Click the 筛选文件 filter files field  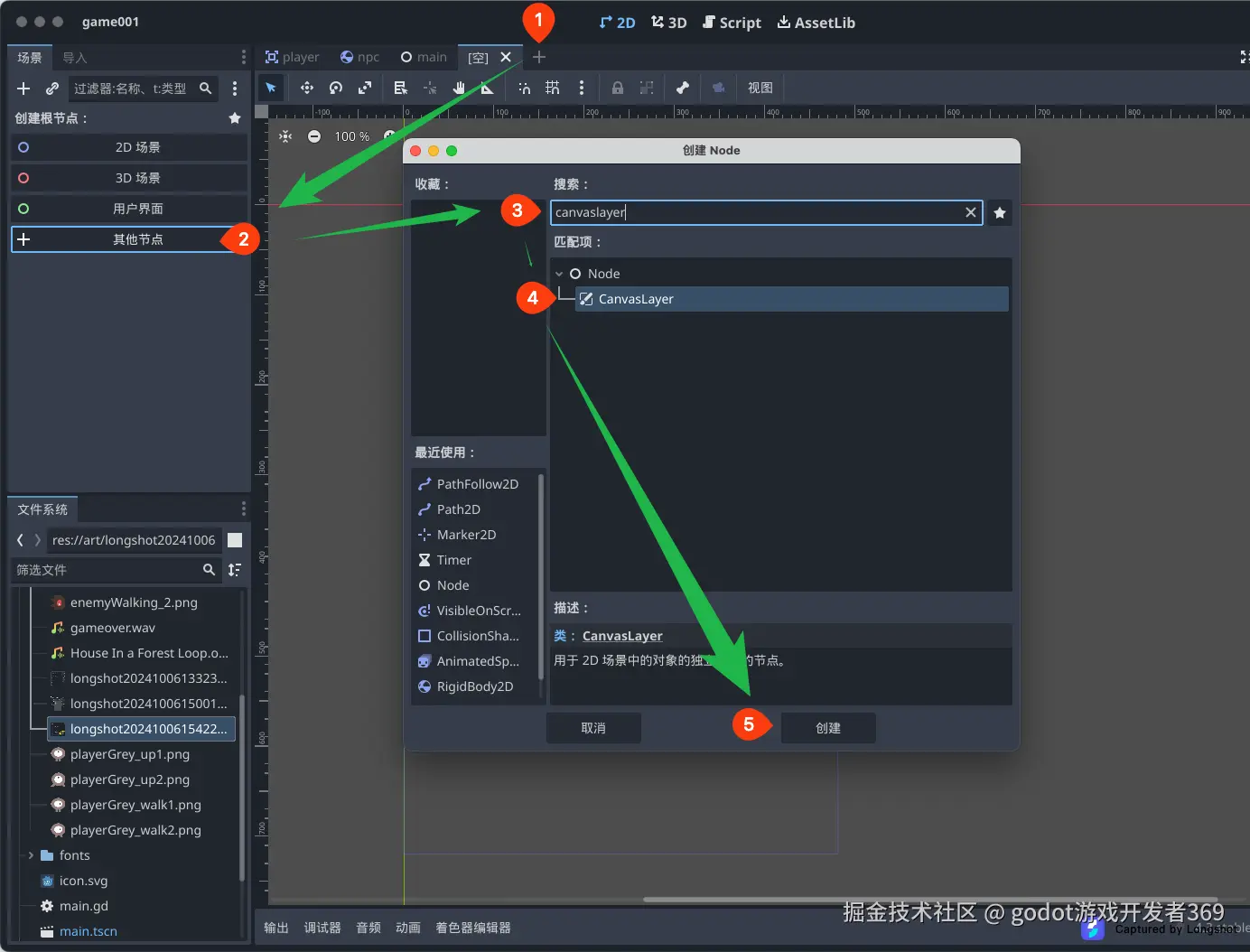point(116,570)
